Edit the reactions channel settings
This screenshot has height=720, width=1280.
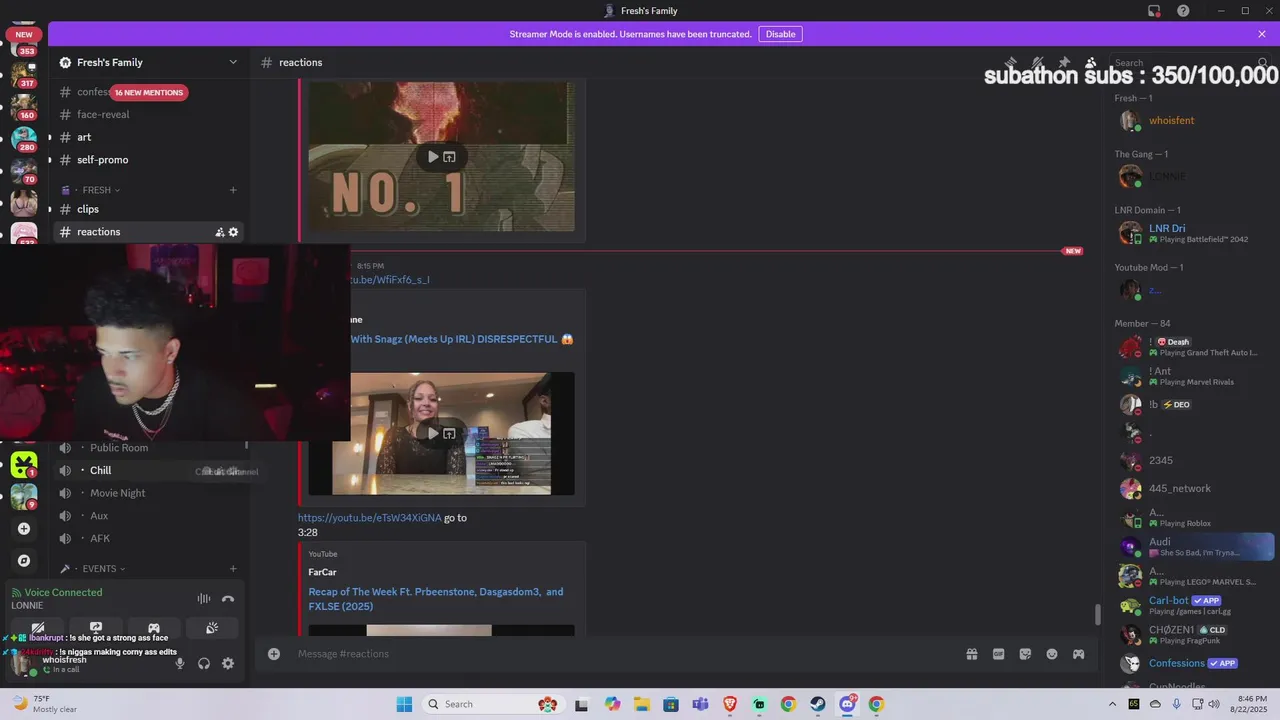pyautogui.click(x=234, y=232)
